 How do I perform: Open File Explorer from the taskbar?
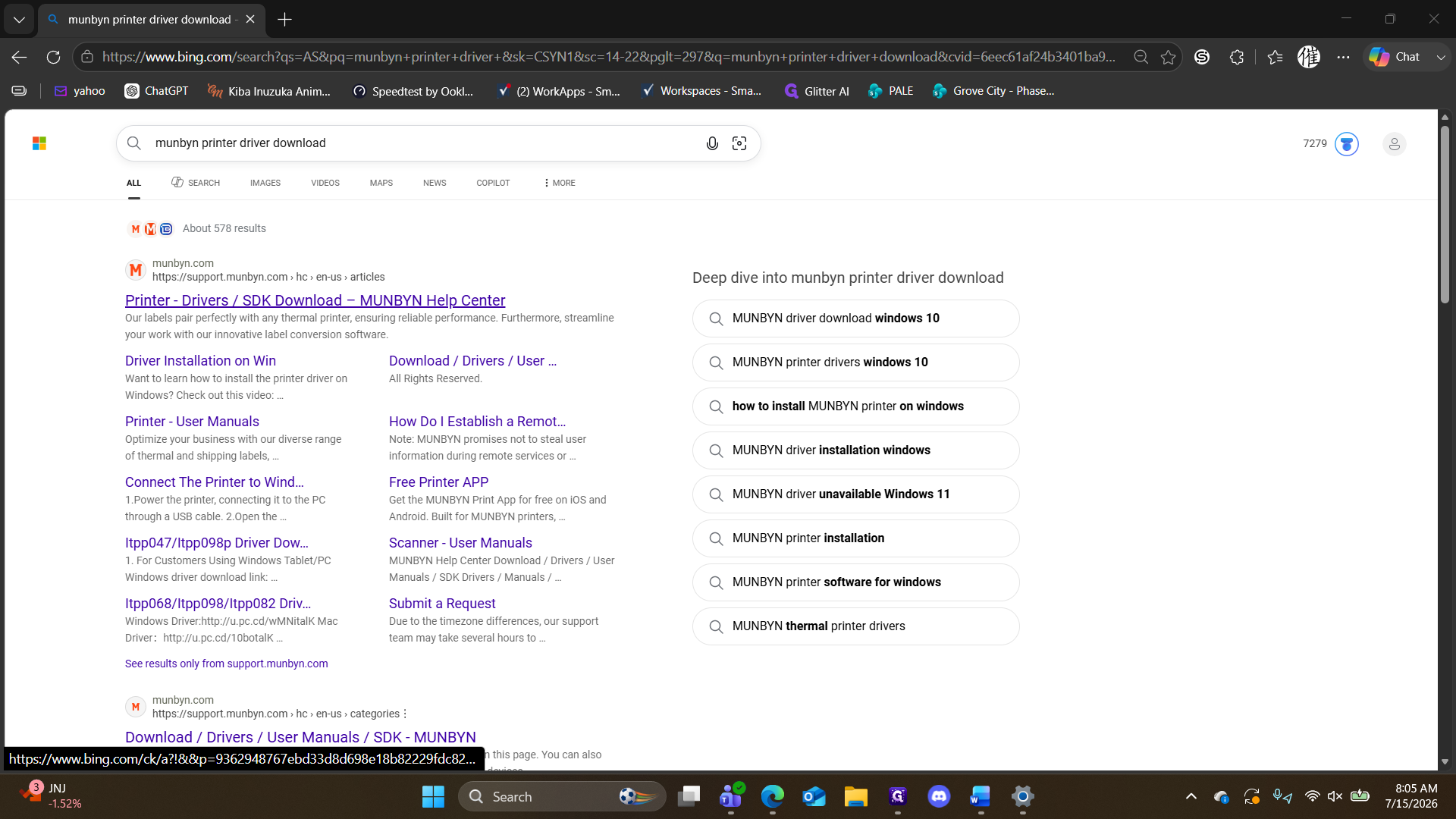click(x=855, y=796)
